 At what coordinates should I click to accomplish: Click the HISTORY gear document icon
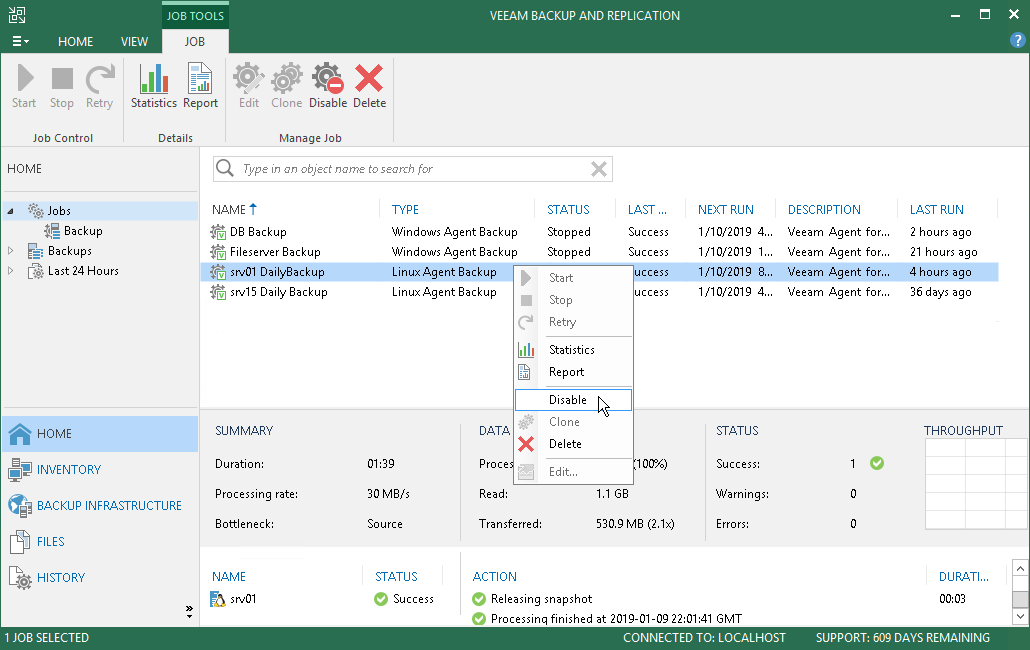tap(20, 578)
